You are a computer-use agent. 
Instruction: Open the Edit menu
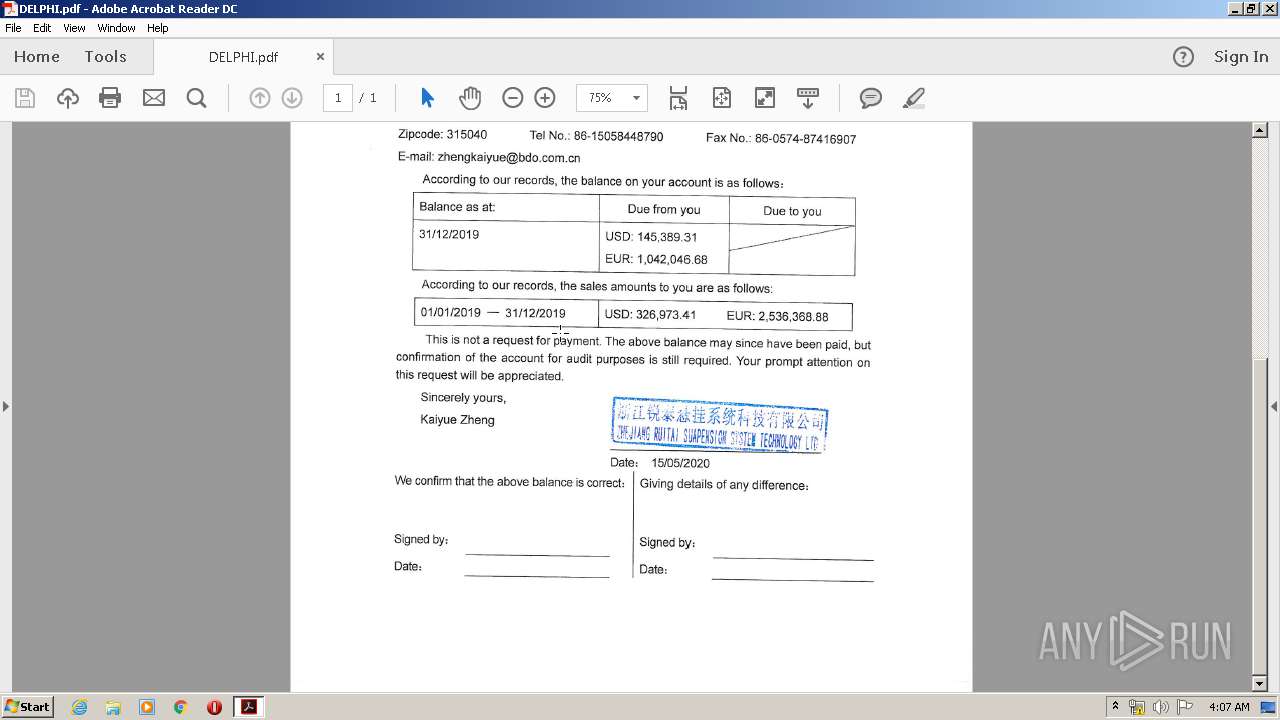click(42, 28)
